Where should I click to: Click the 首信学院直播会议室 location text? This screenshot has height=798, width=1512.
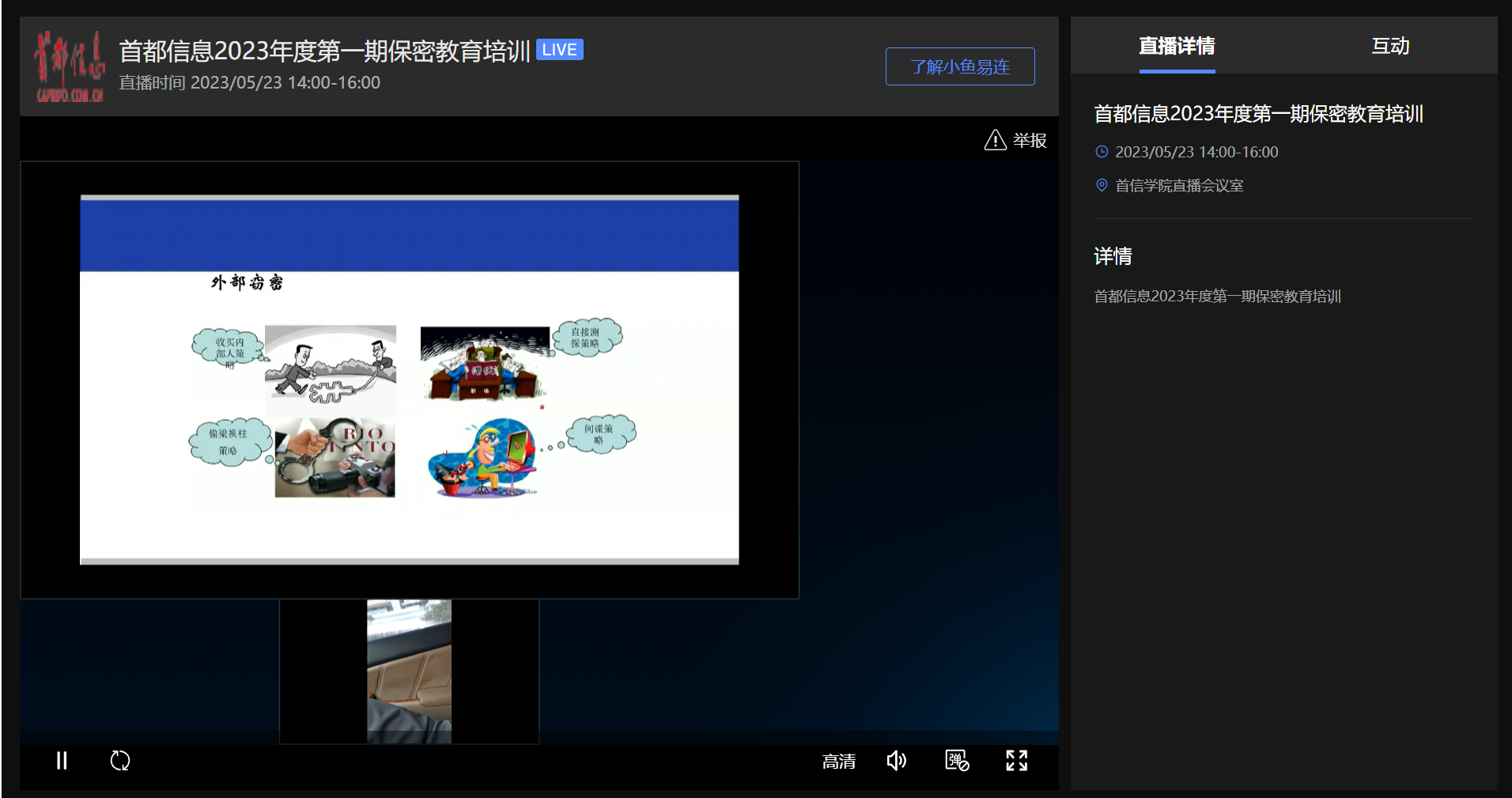1179,186
